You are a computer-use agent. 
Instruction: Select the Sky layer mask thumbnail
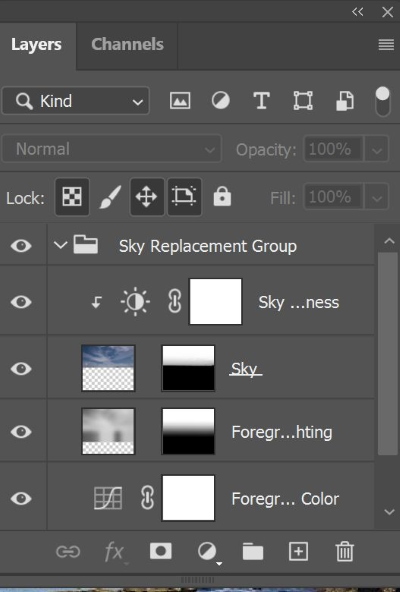[x=188, y=368]
